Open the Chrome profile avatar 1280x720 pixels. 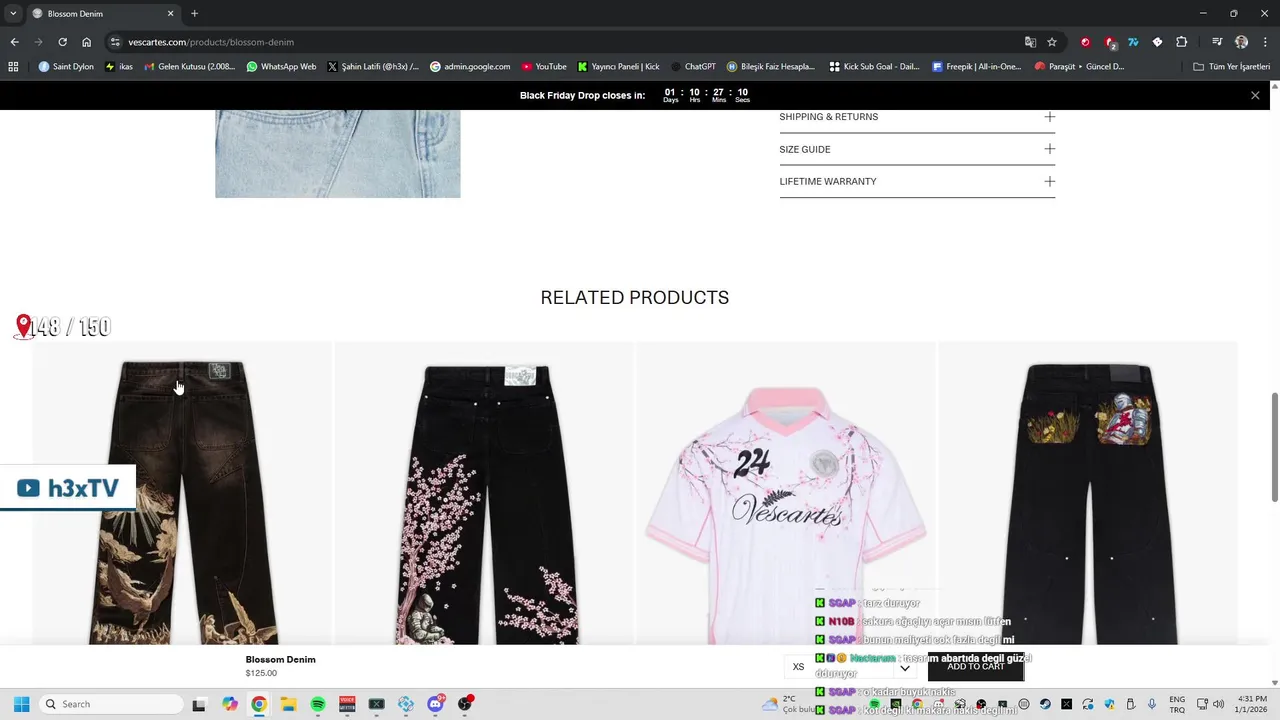point(1241,42)
